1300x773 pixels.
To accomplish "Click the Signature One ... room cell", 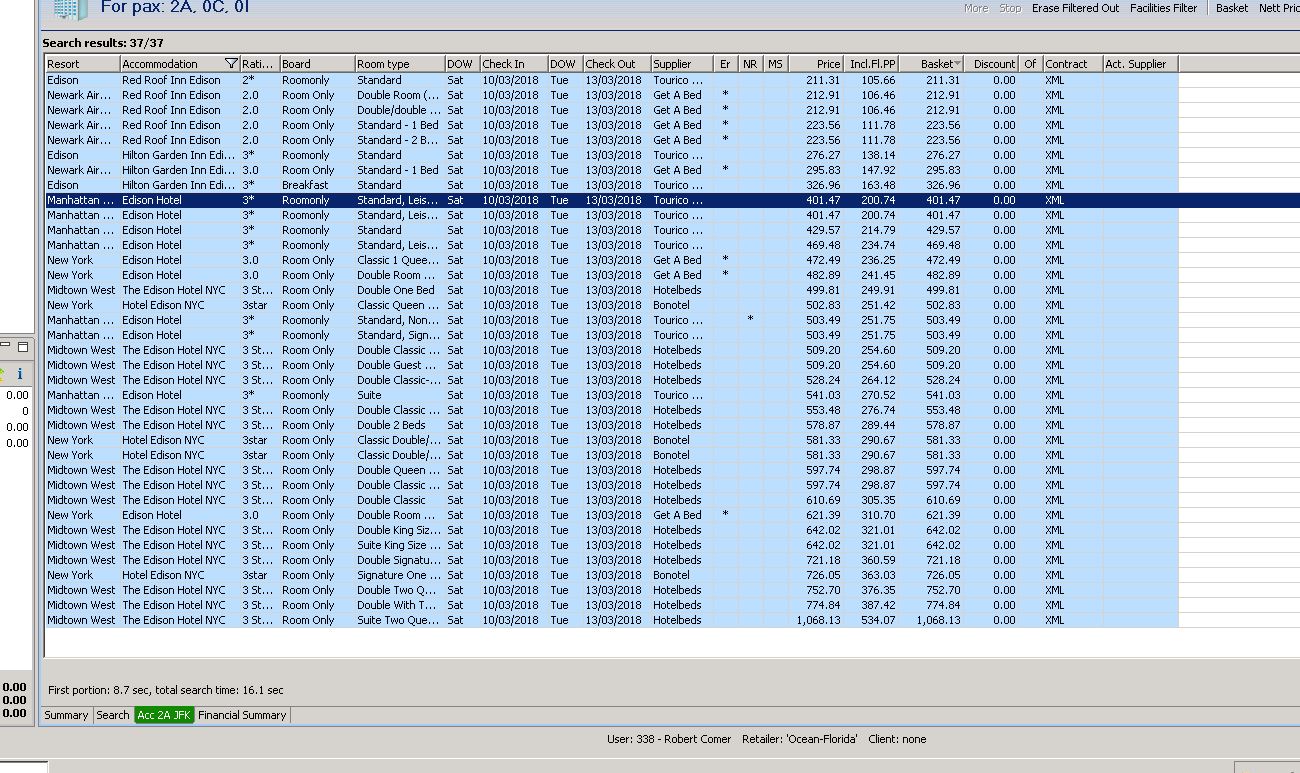I will 400,575.
